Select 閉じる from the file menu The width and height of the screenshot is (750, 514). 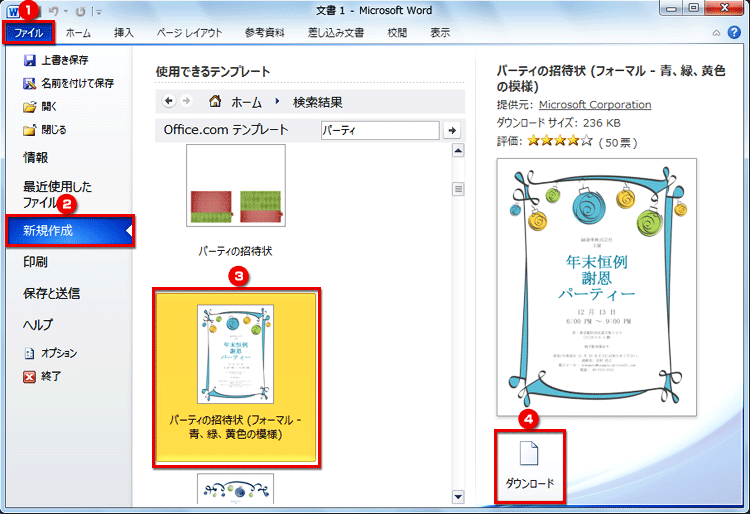(45, 130)
